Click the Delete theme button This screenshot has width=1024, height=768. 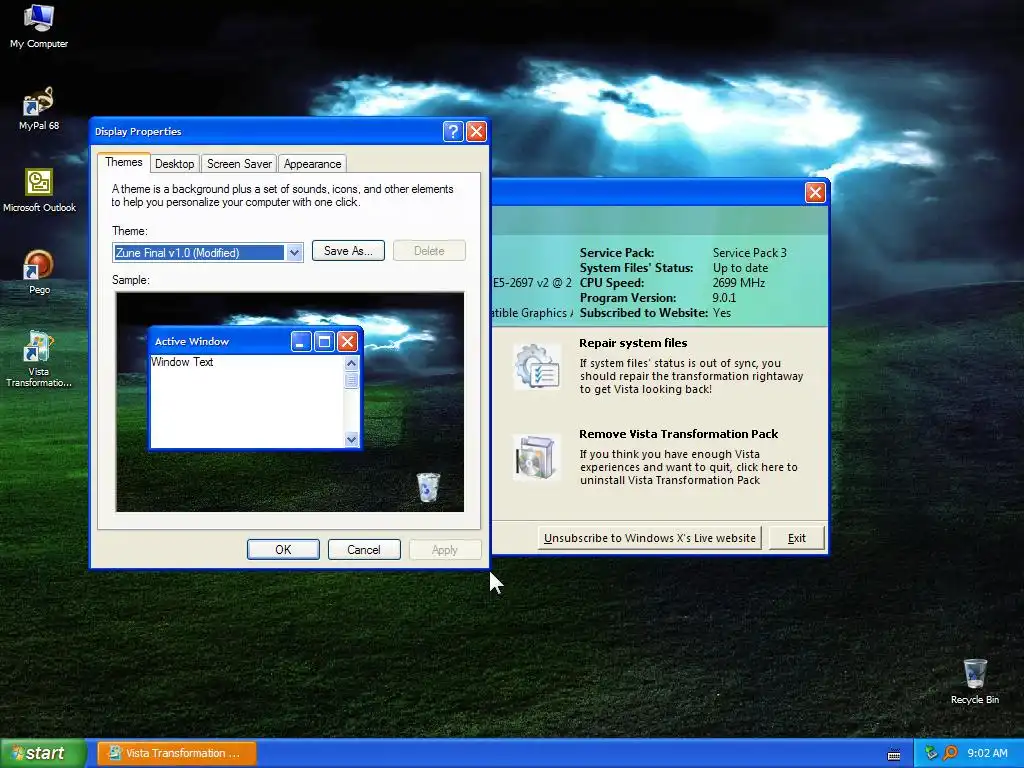click(429, 251)
